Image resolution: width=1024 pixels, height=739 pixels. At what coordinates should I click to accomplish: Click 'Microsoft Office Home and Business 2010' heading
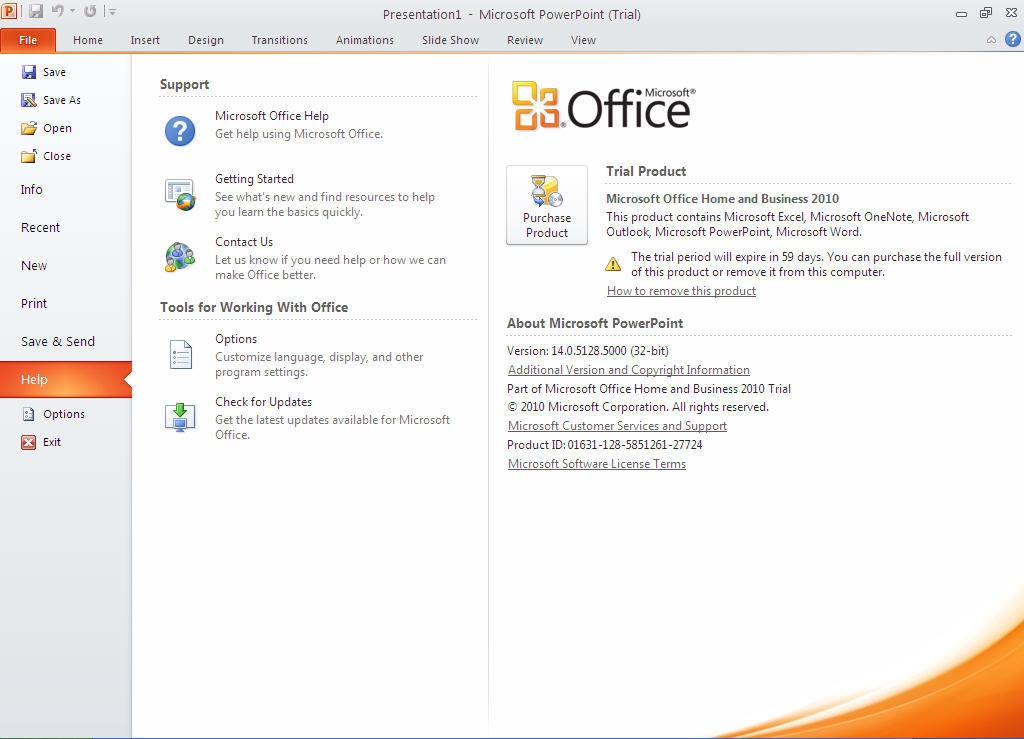722,198
